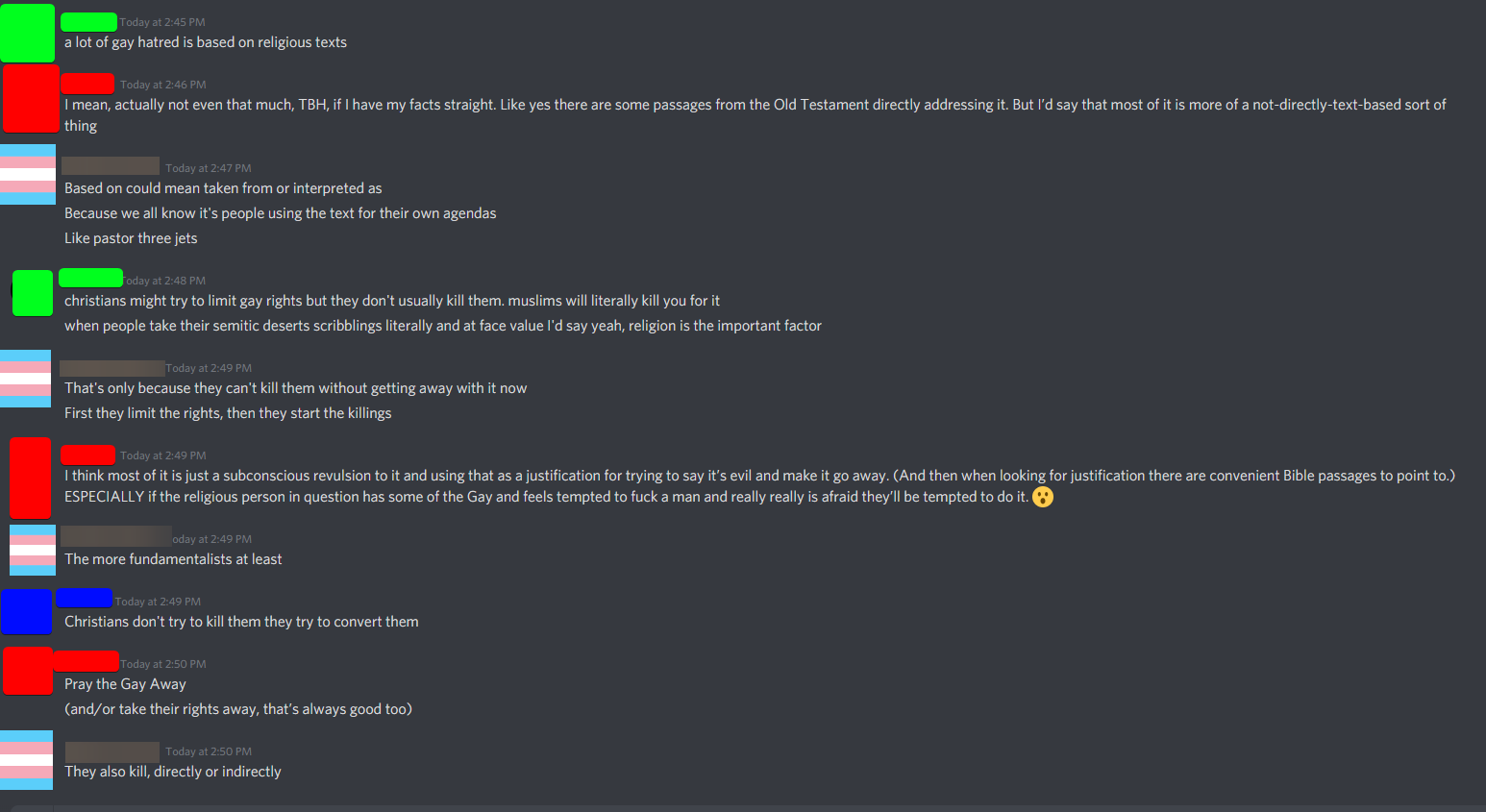Open the red avatar beside the 2:46 PM message
1486x812 pixels.
click(x=31, y=98)
